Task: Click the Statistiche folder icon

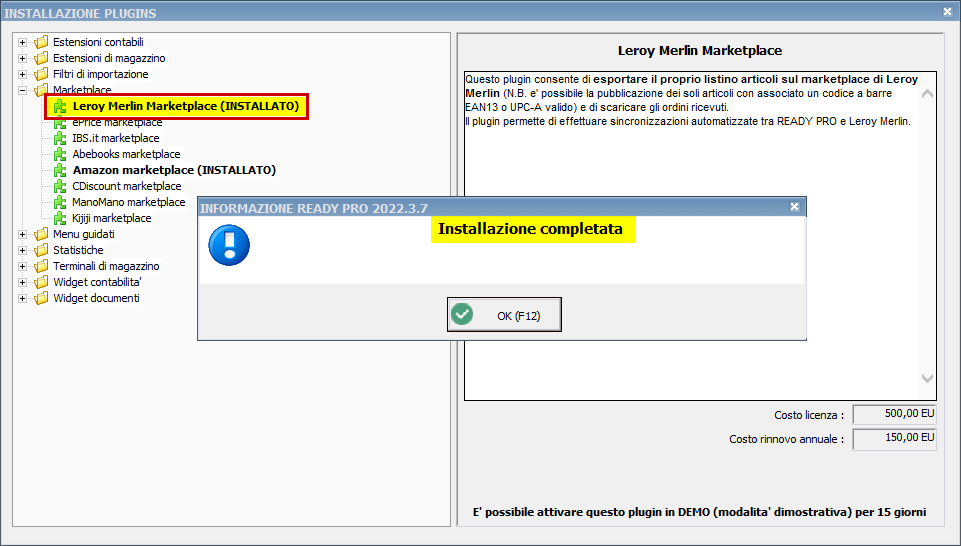Action: click(x=41, y=250)
